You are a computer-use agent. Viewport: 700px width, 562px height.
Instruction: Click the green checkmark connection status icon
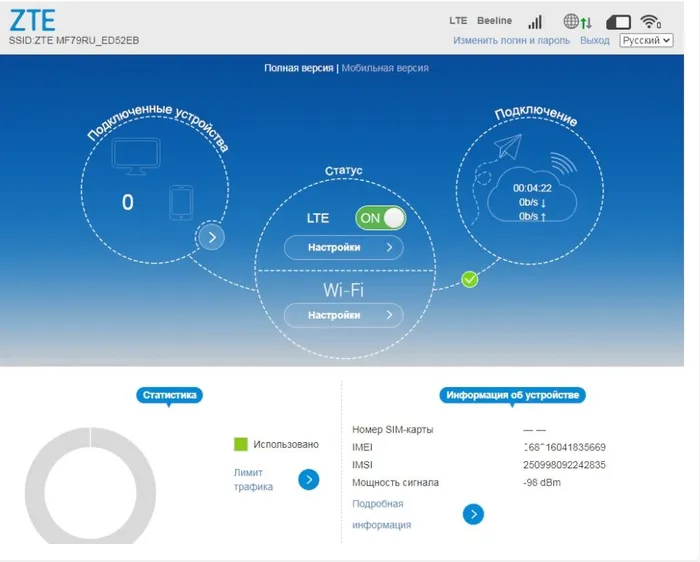470,279
